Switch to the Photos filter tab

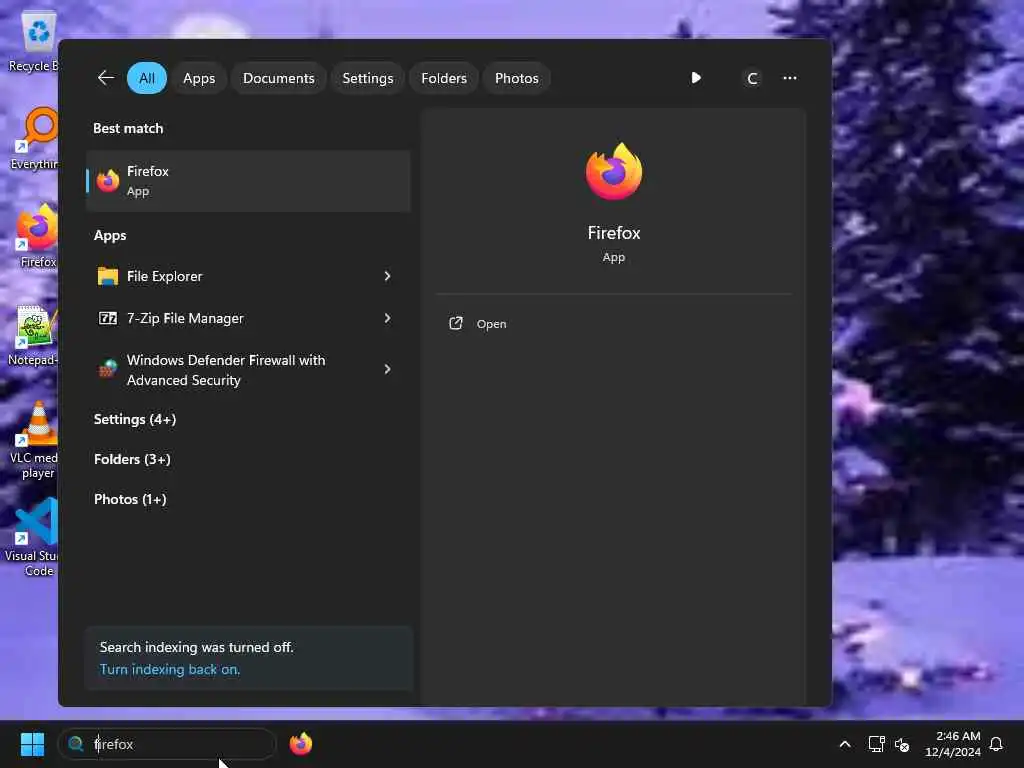(x=517, y=78)
